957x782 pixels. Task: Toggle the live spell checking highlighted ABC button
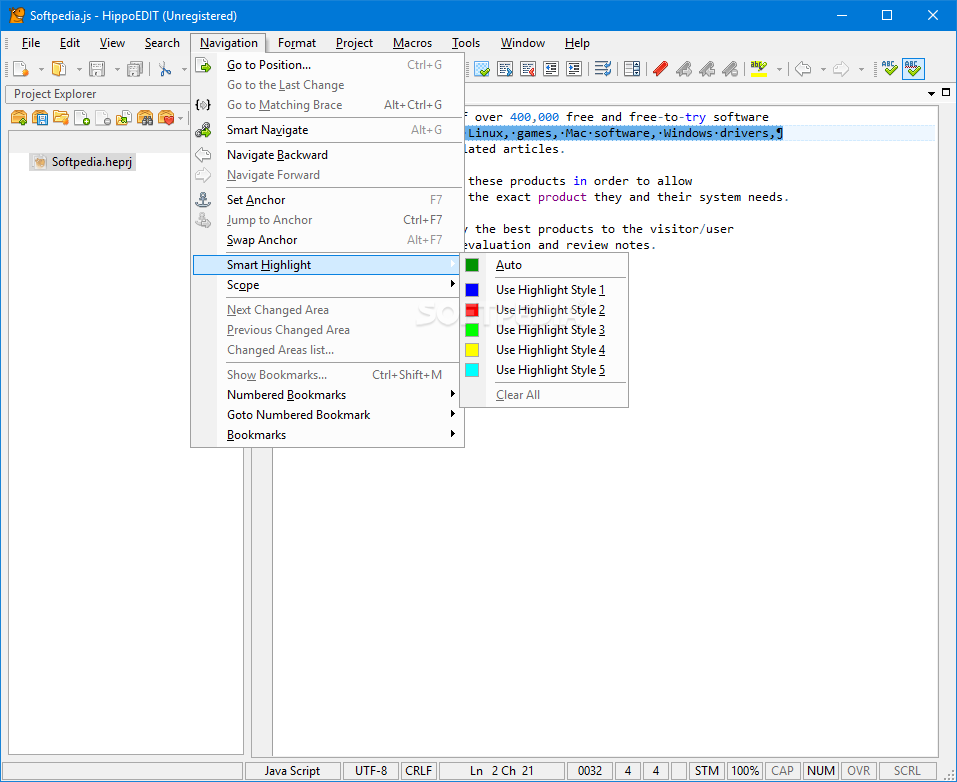point(913,69)
